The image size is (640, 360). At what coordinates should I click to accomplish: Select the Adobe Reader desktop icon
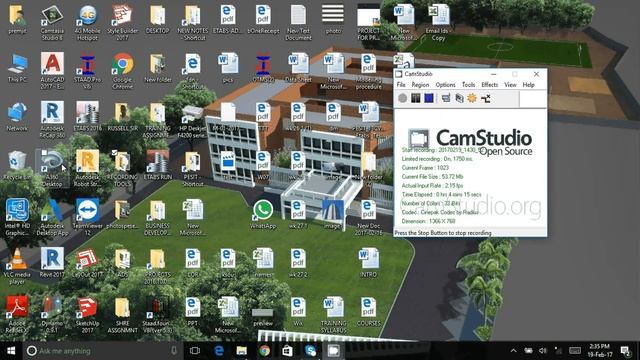[17, 314]
